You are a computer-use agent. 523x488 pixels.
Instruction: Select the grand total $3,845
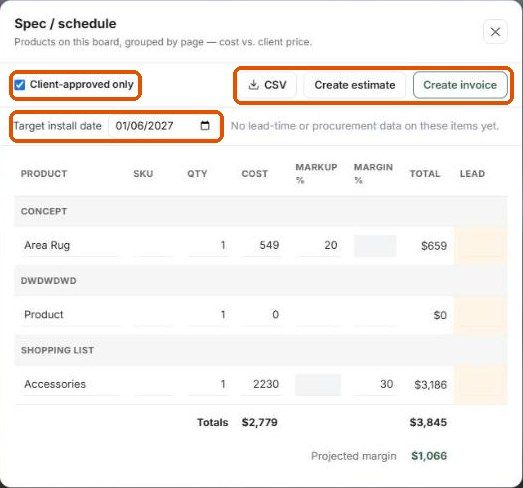428,423
